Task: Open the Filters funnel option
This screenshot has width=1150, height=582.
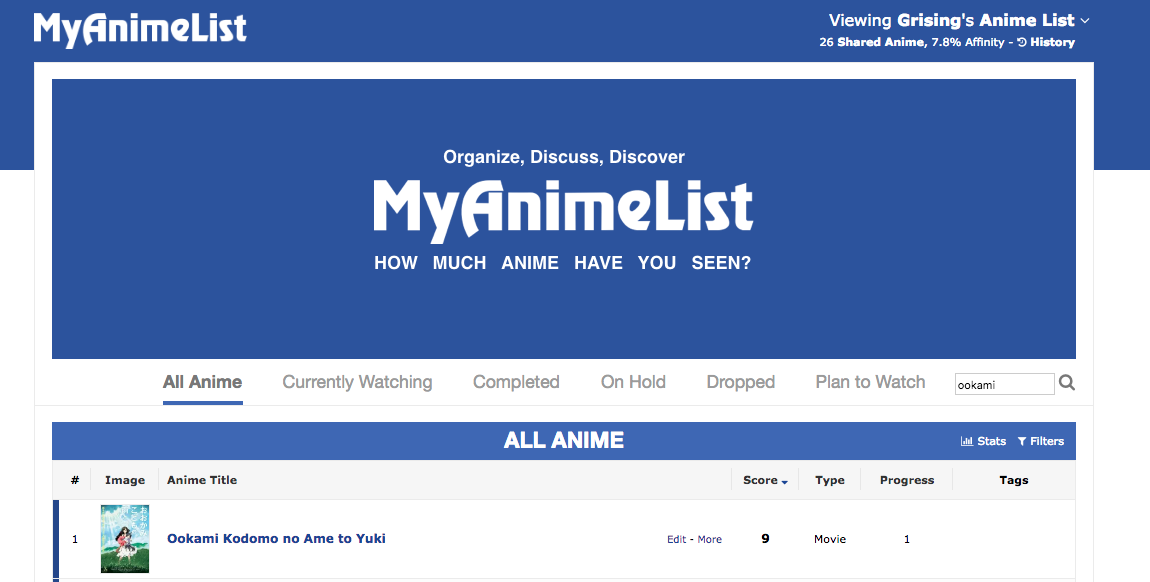Action: 1040,441
